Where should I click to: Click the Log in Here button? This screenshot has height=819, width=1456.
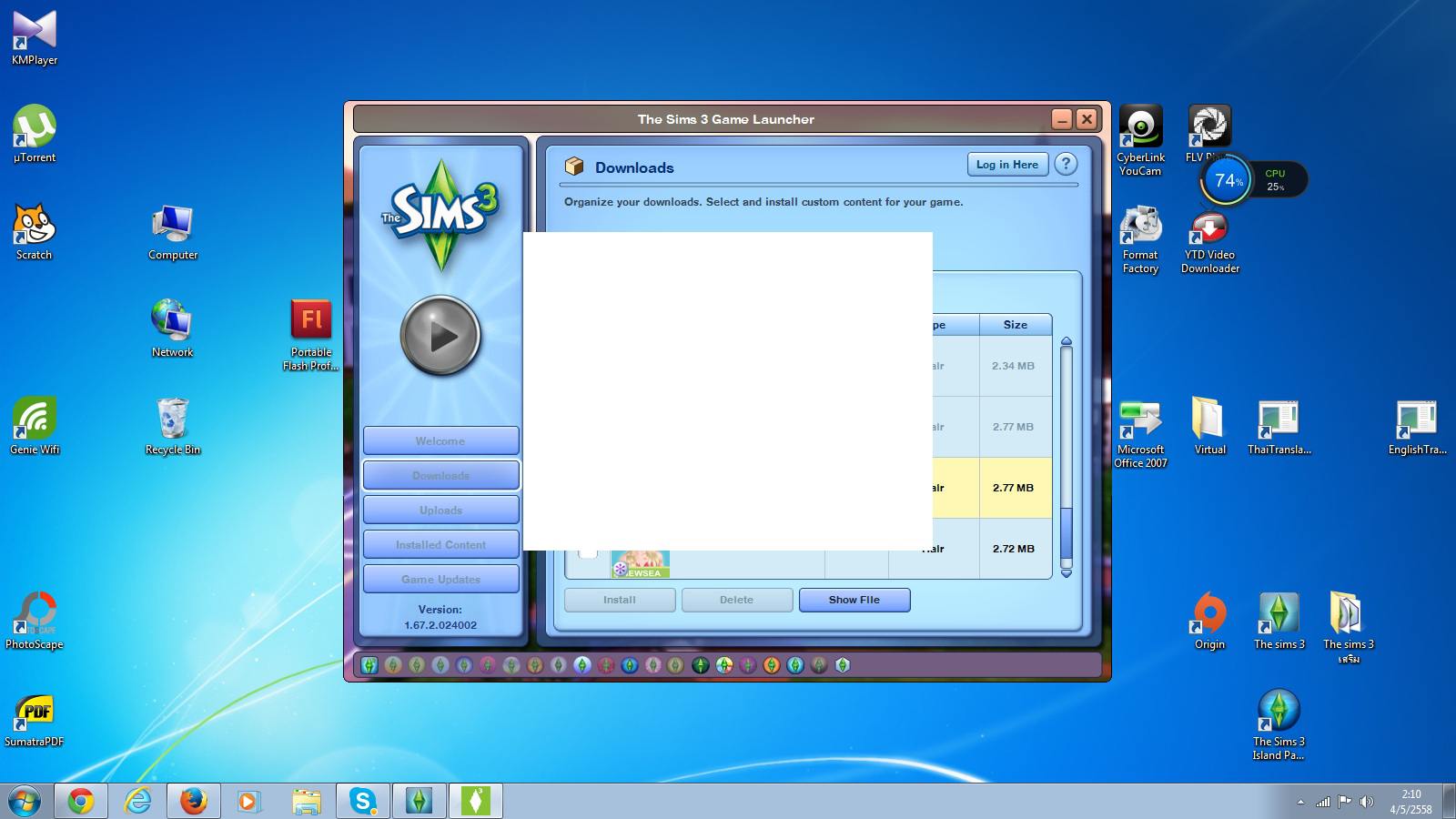1007,165
